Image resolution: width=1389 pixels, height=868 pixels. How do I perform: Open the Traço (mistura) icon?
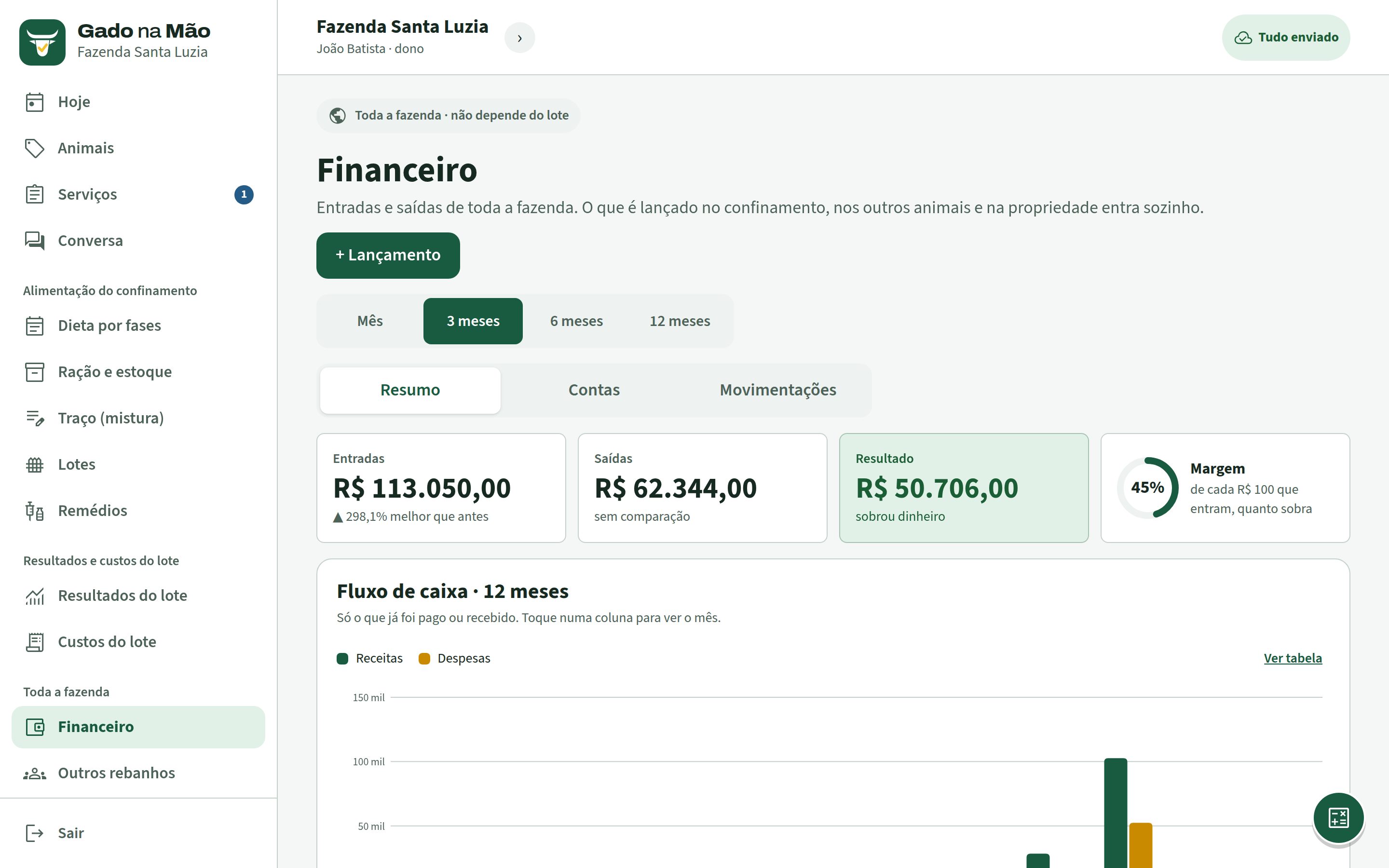[34, 418]
